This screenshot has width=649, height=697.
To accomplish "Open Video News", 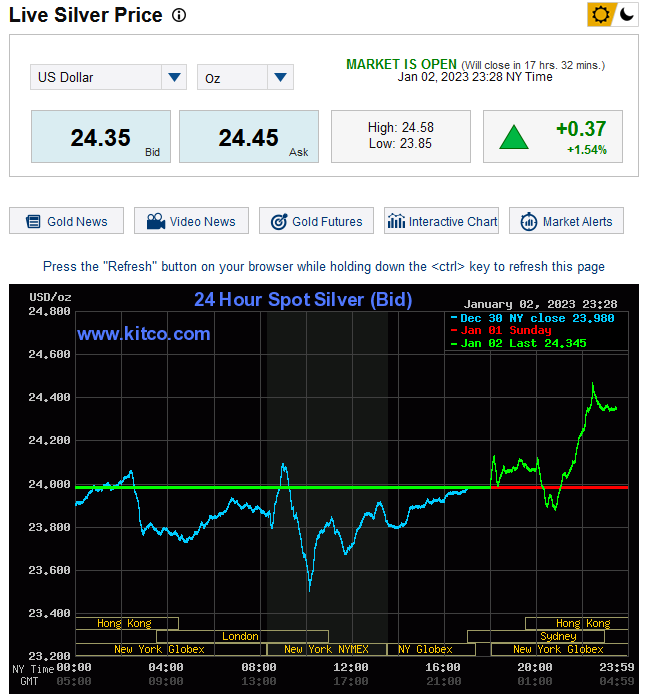I will tap(192, 221).
